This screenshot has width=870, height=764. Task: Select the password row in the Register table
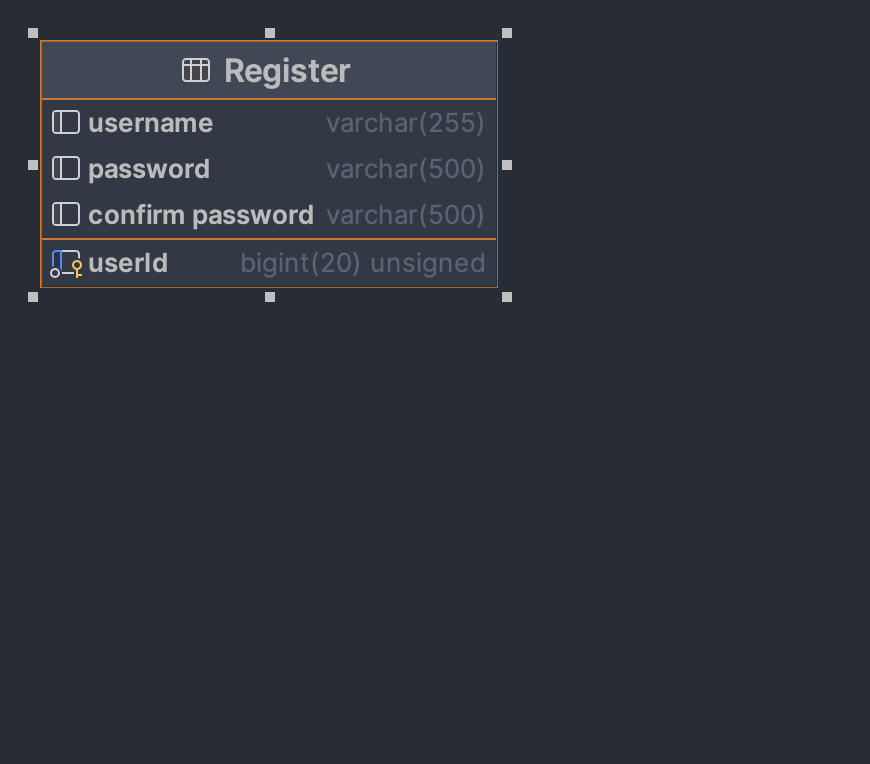tap(150, 168)
